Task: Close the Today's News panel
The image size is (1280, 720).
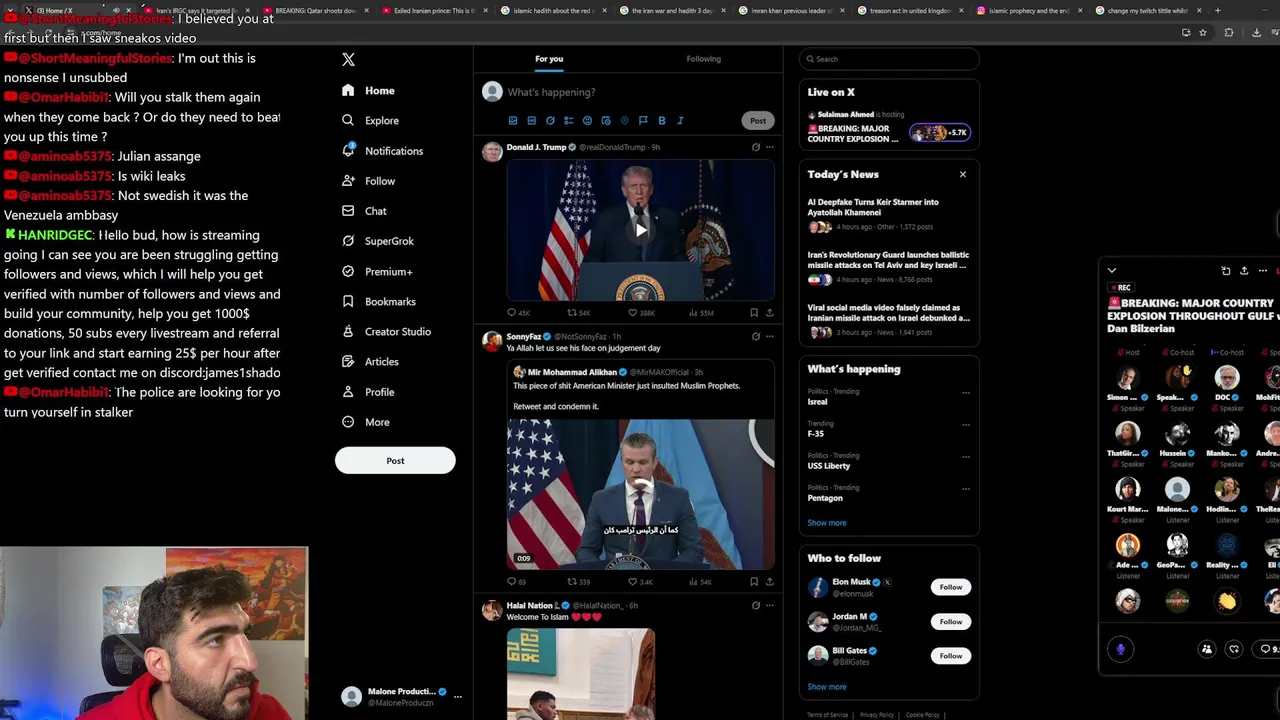Action: [963, 174]
